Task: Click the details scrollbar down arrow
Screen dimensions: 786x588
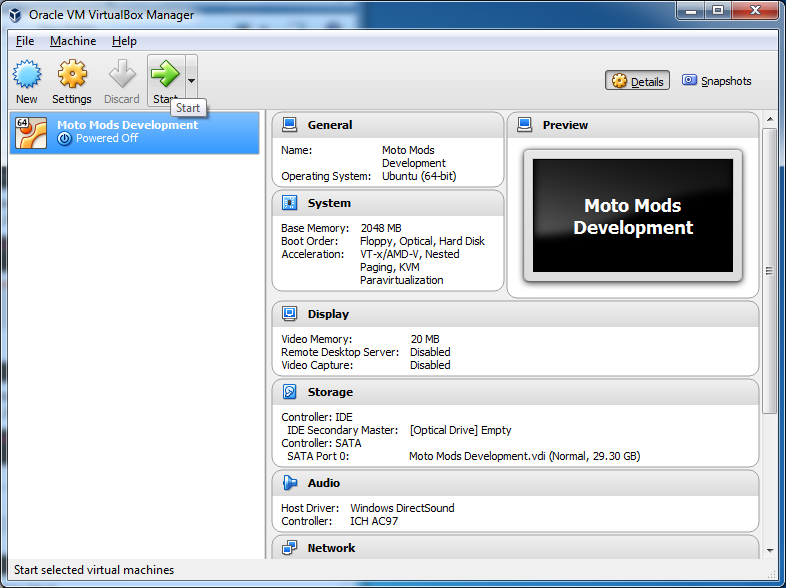Action: coord(770,551)
